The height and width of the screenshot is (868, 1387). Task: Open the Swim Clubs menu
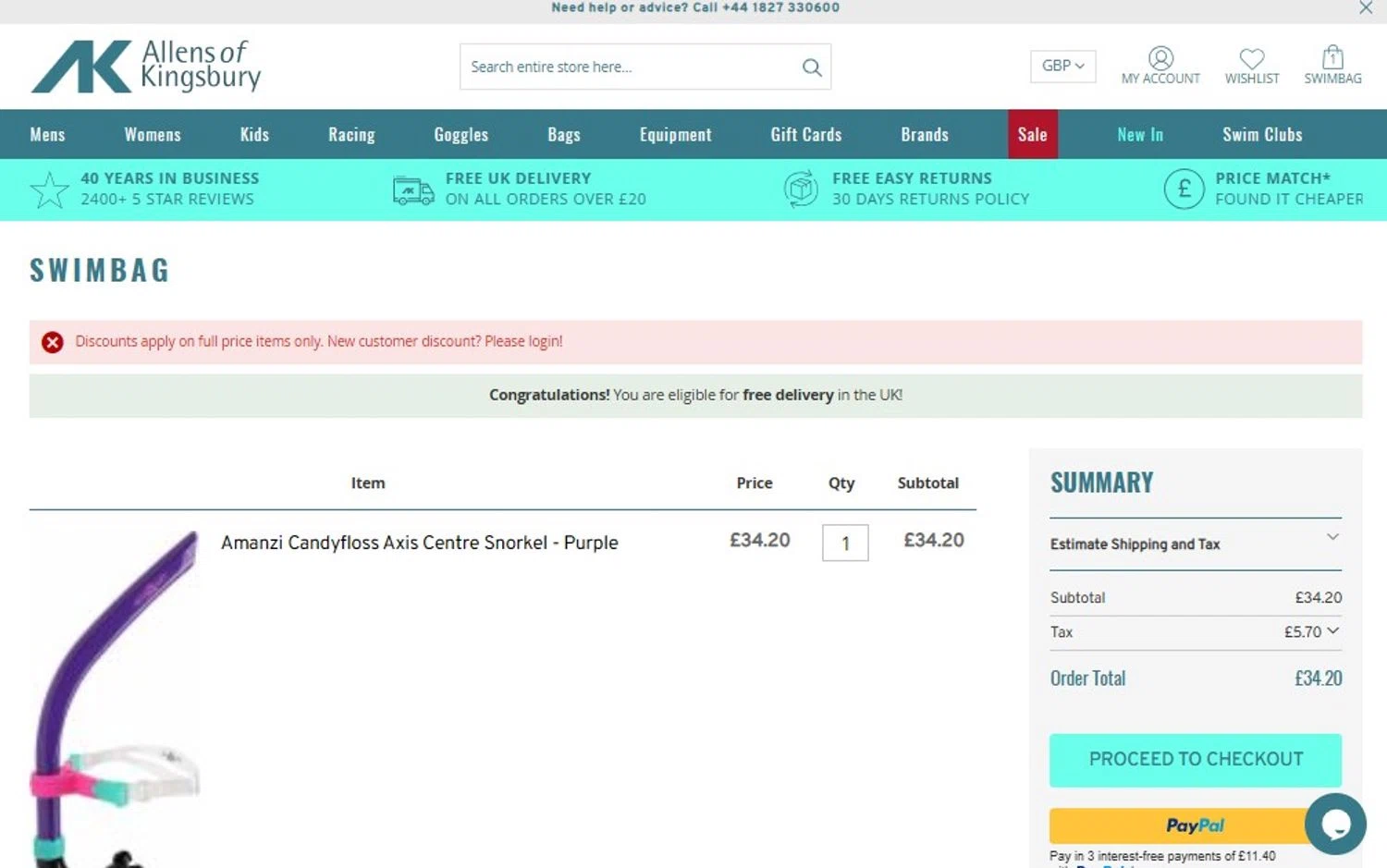pos(1262,135)
